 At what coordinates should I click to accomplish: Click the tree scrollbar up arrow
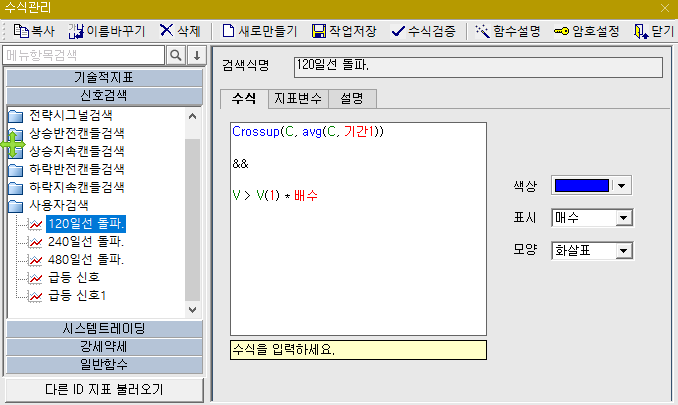(193, 116)
